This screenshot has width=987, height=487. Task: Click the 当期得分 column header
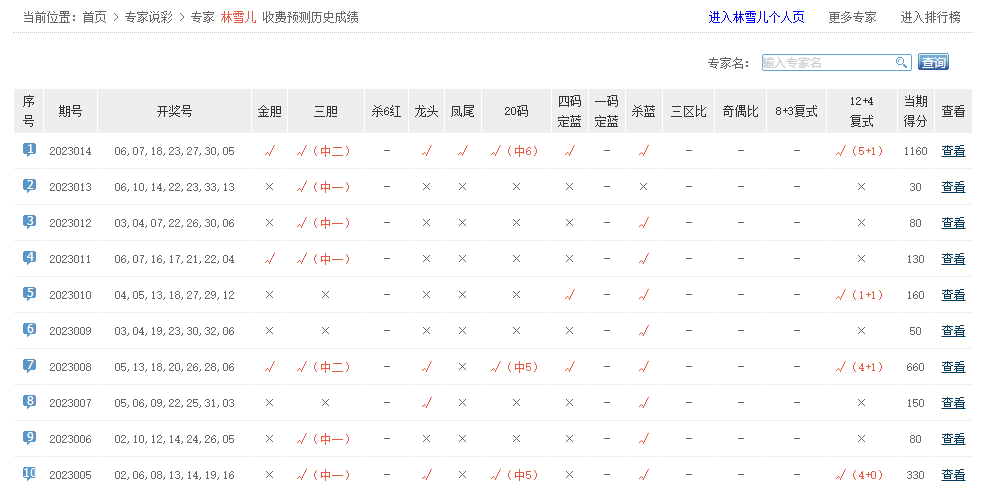(915, 111)
